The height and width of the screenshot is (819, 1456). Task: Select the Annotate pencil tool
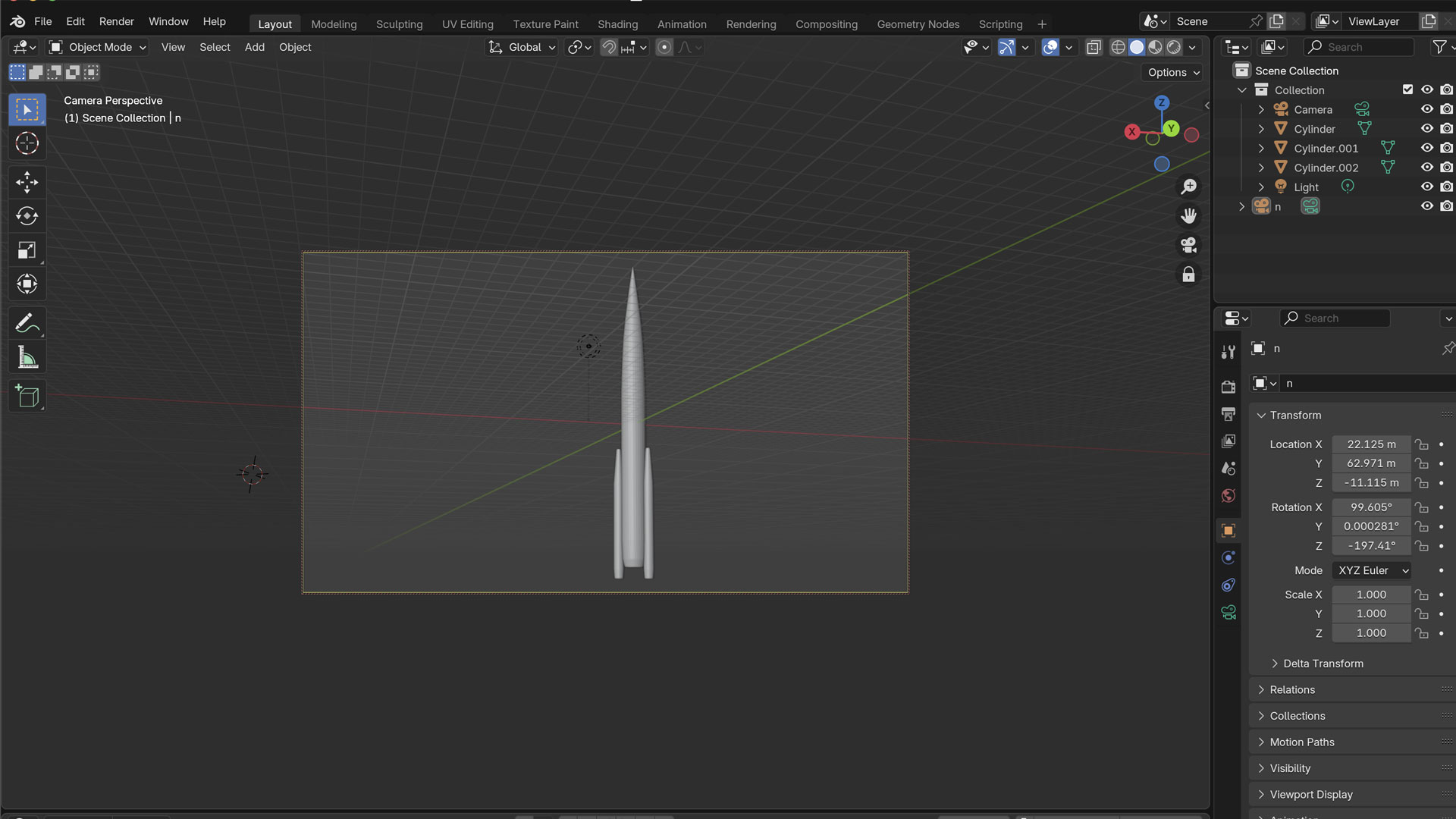tap(27, 323)
